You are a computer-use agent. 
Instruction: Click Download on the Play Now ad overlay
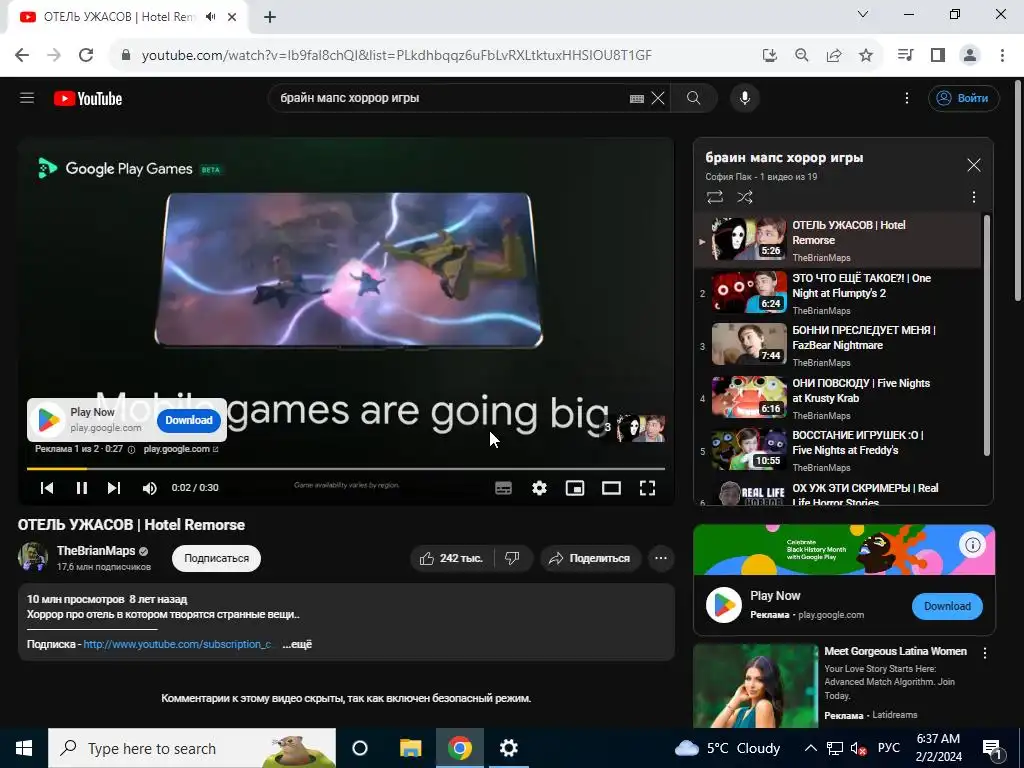[189, 420]
